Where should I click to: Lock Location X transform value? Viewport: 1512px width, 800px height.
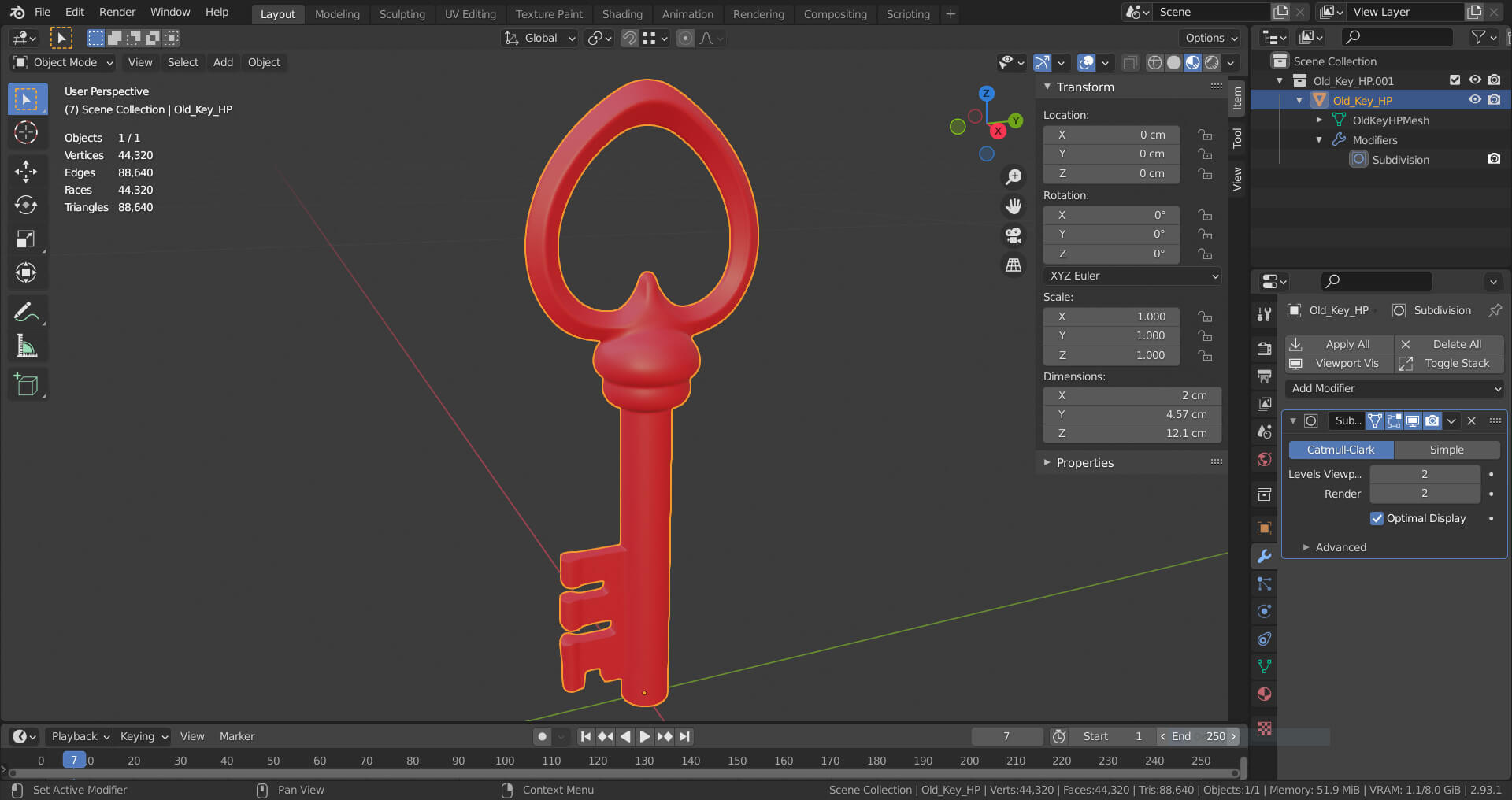click(1205, 135)
